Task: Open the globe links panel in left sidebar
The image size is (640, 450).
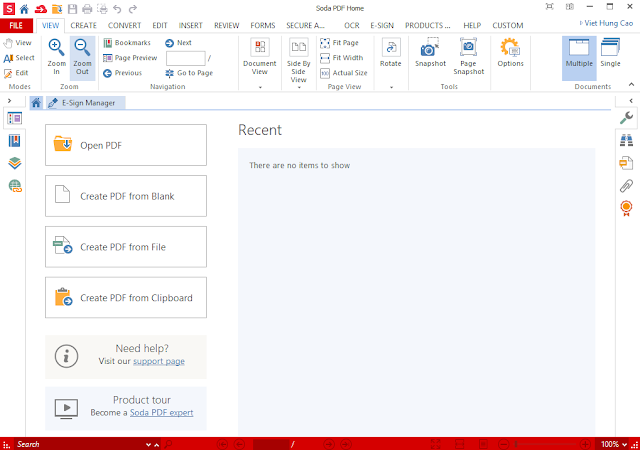Action: pyautogui.click(x=15, y=186)
